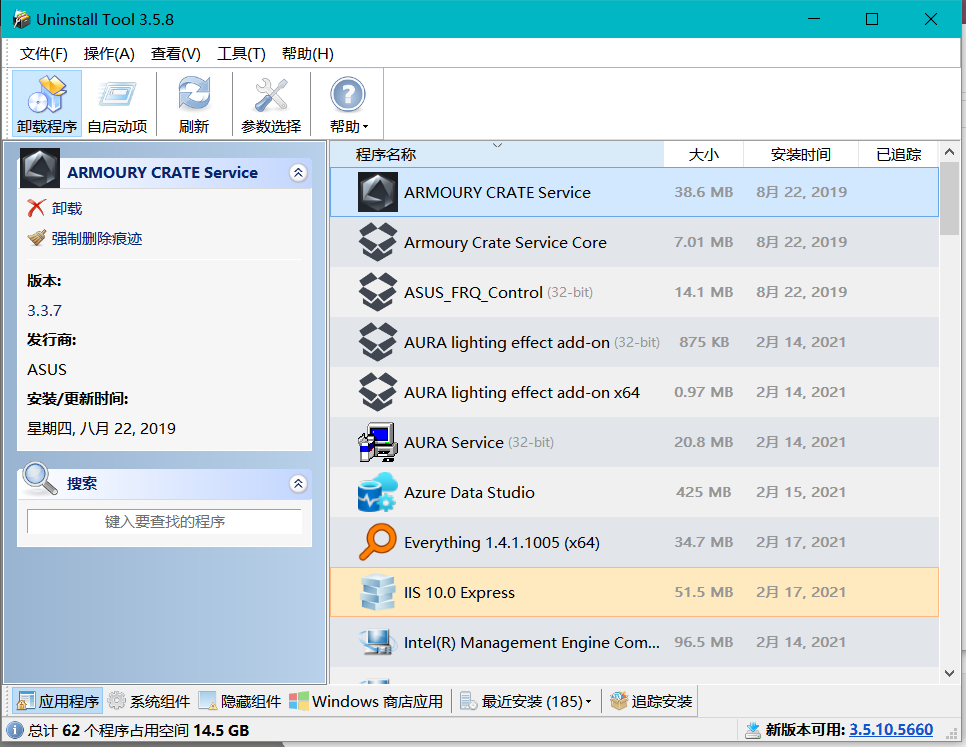
Task: Click 强制删除痕迹 force removal link
Action: [x=97, y=238]
